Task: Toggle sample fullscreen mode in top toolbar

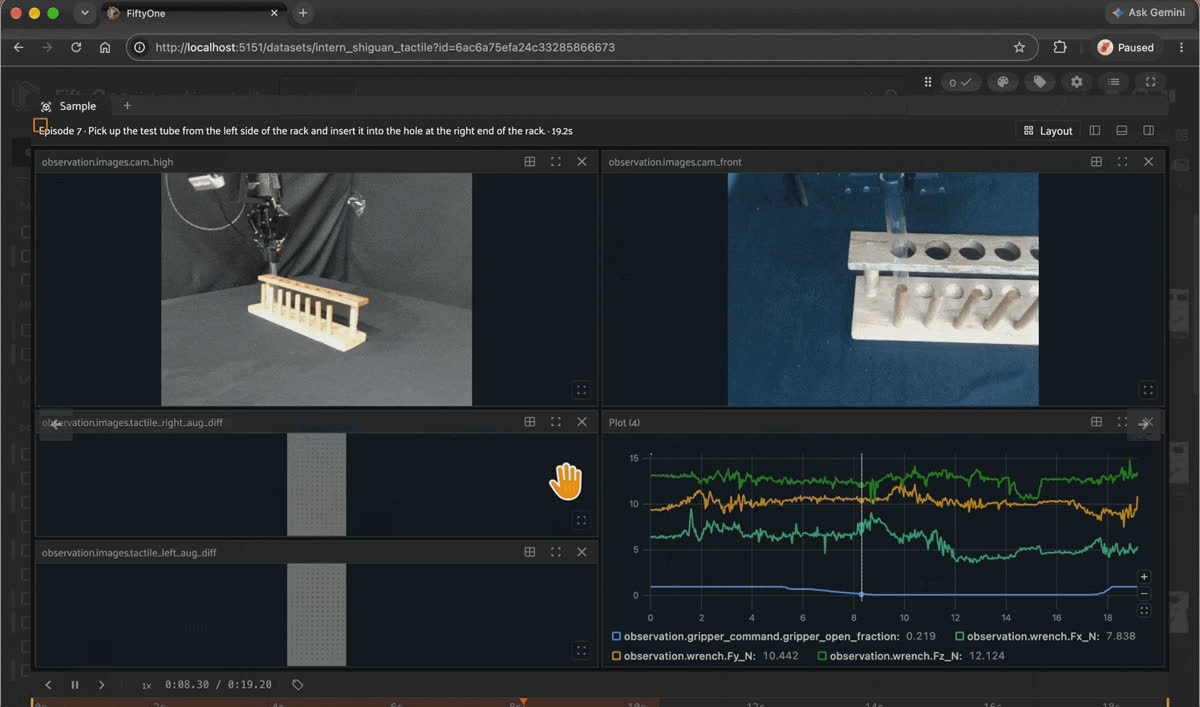Action: 1151,82
